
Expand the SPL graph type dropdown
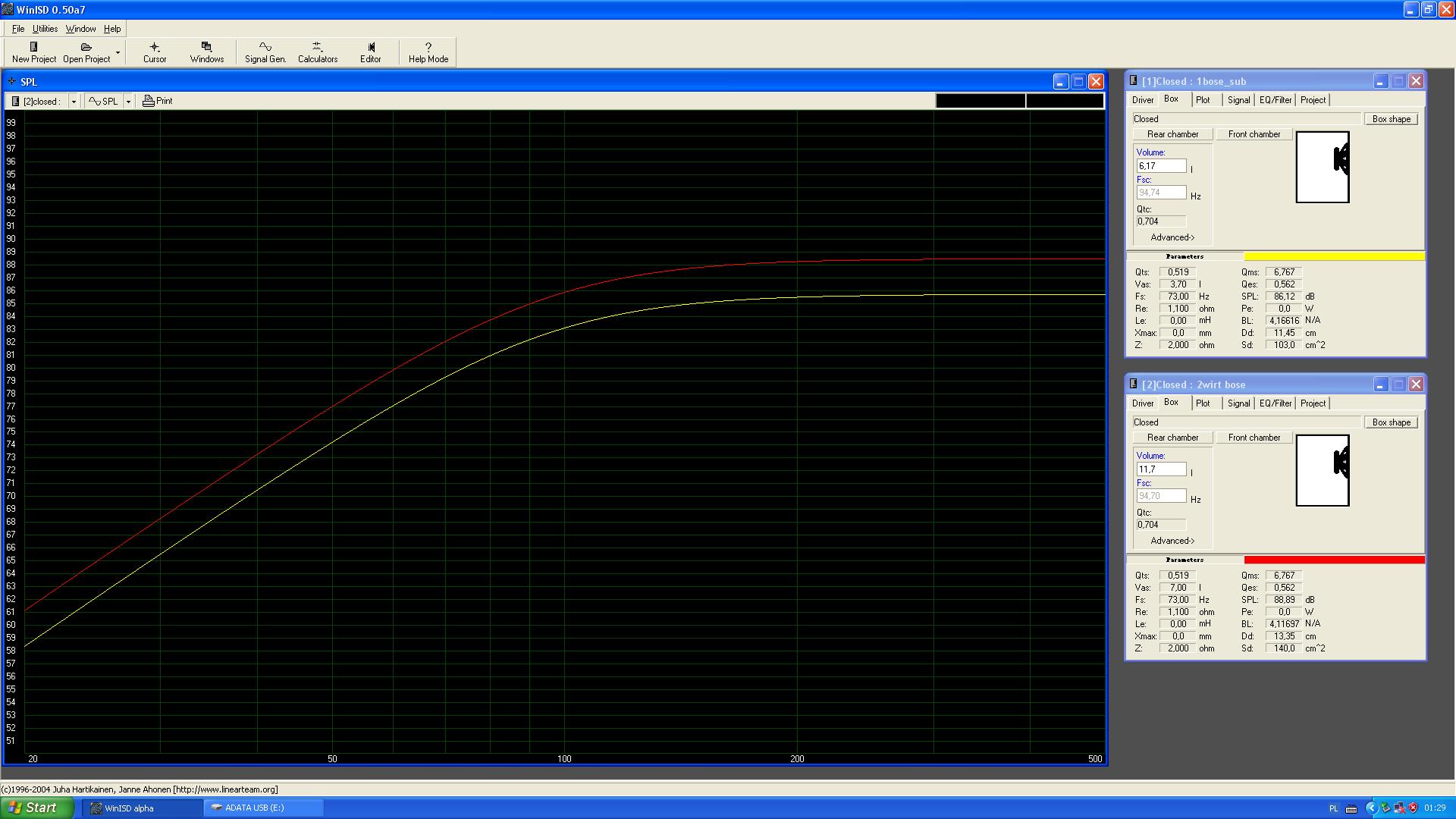click(x=128, y=102)
